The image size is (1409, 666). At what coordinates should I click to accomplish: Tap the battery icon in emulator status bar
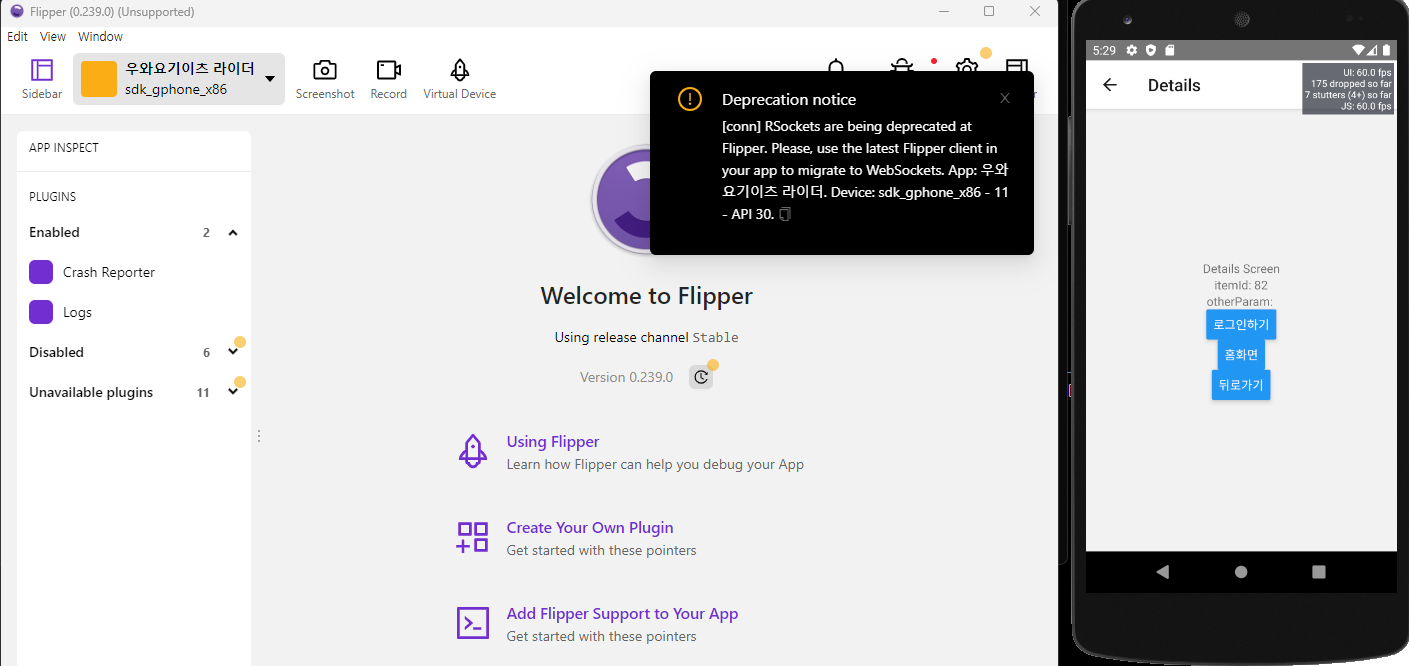[x=1386, y=50]
